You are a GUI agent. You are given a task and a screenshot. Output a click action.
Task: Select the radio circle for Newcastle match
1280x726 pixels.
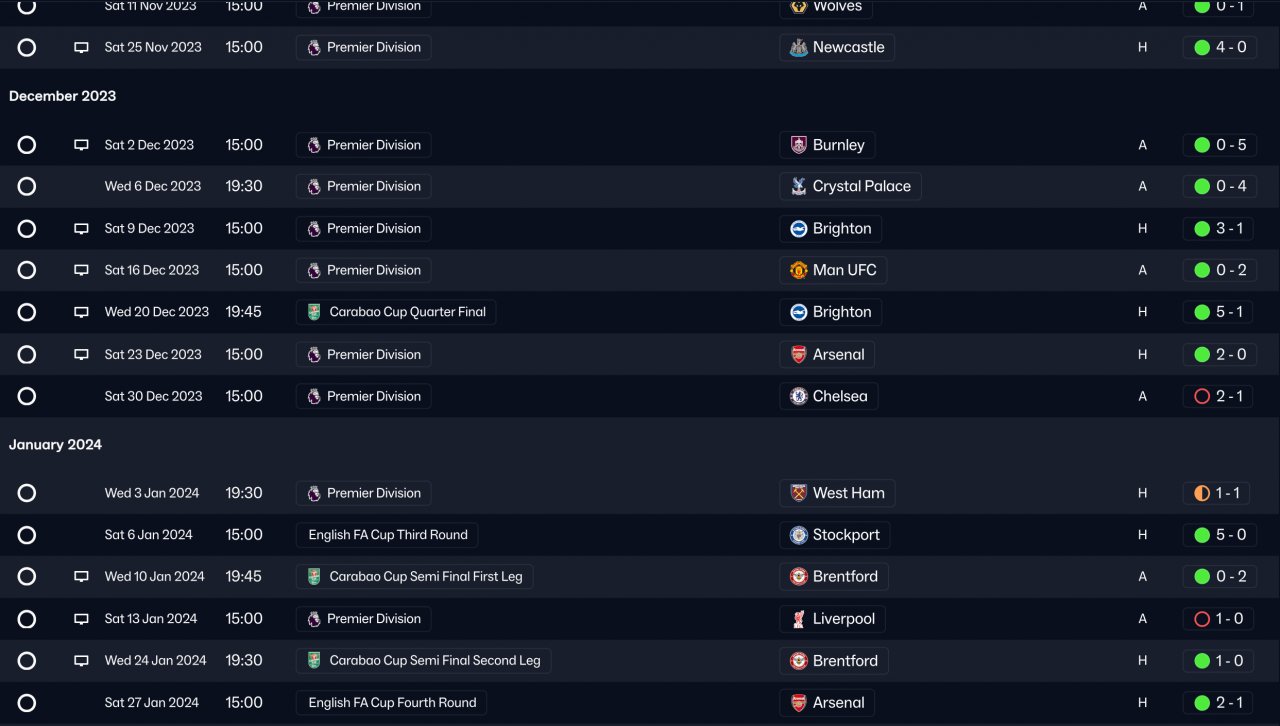tap(27, 47)
